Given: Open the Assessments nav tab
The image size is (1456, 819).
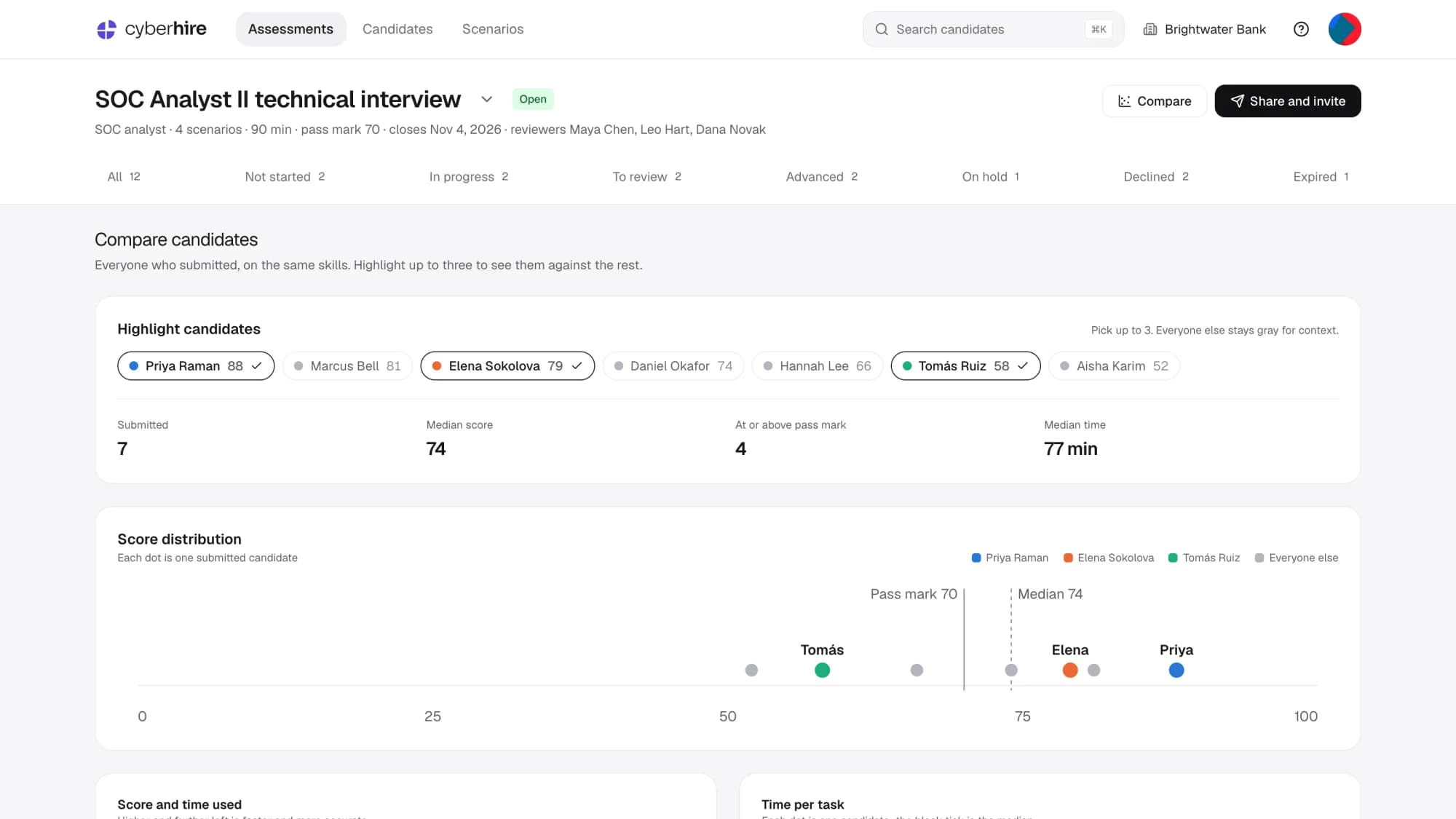Looking at the screenshot, I should [x=290, y=29].
